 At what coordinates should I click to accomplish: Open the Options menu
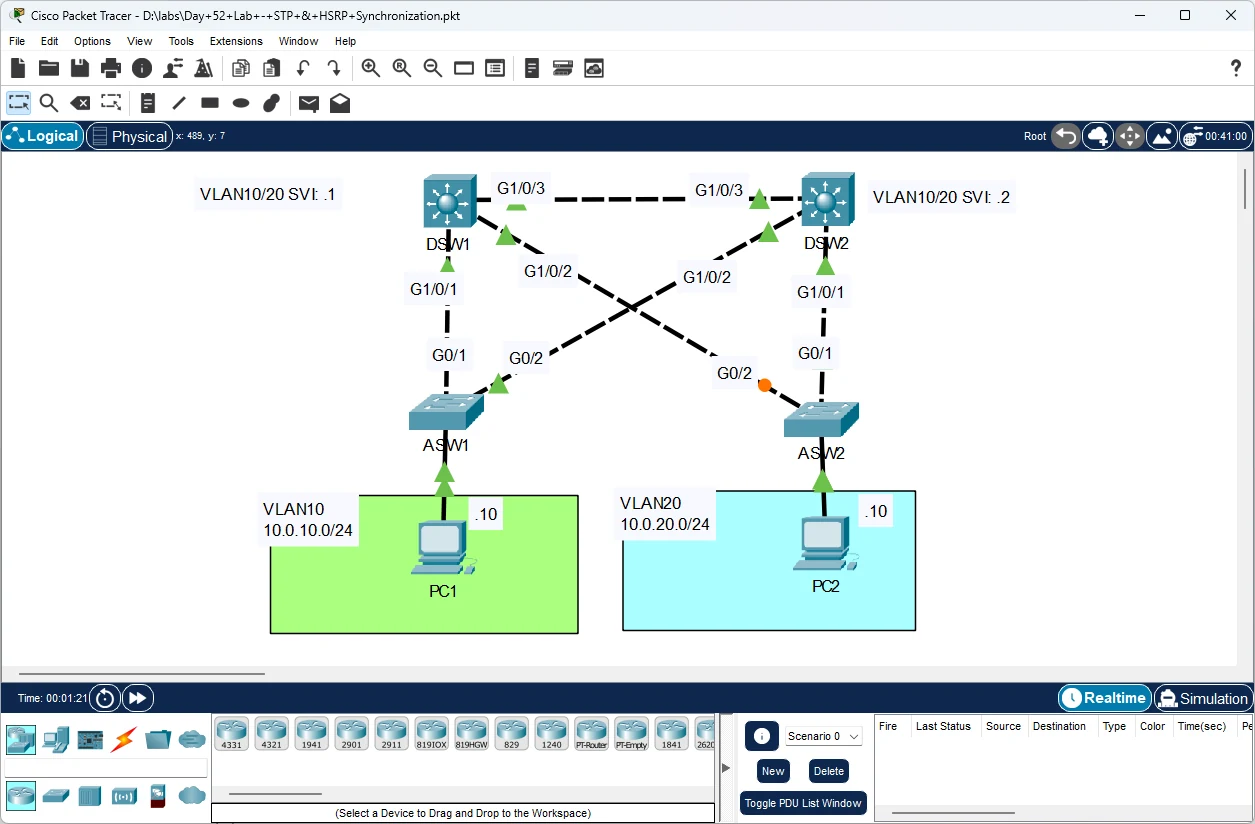click(92, 41)
